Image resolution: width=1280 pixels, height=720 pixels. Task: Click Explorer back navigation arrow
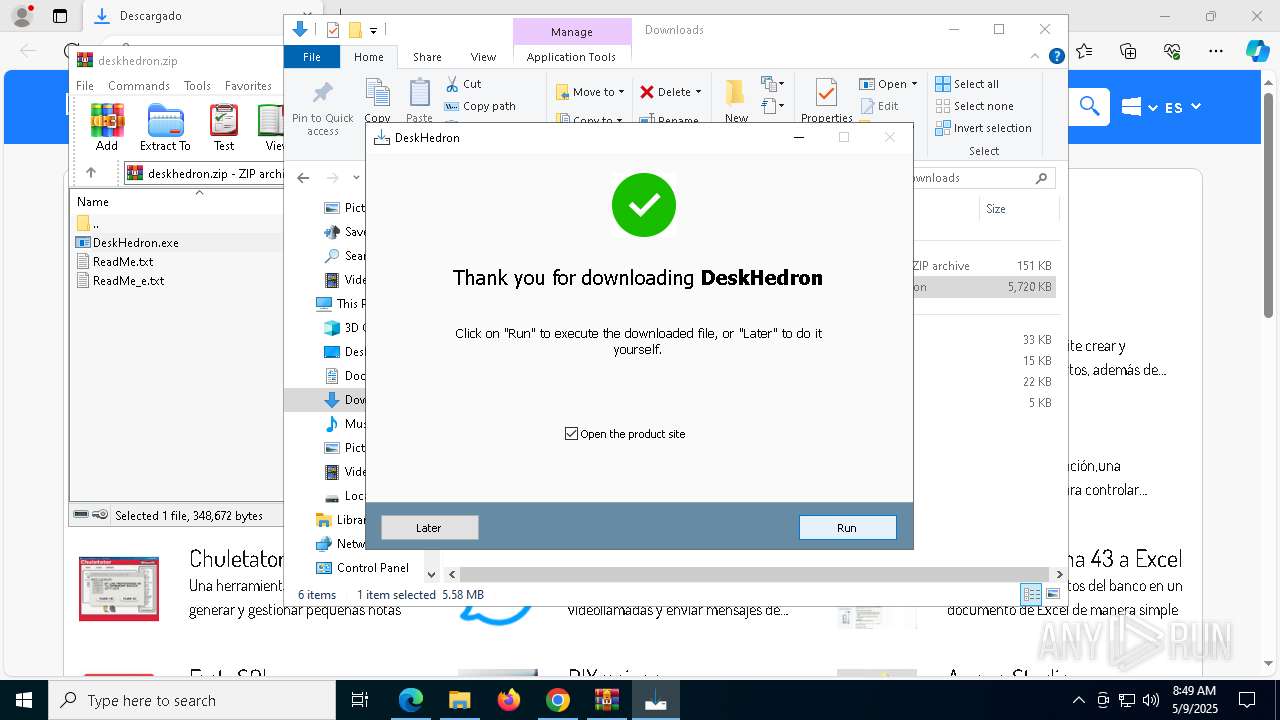tap(303, 178)
